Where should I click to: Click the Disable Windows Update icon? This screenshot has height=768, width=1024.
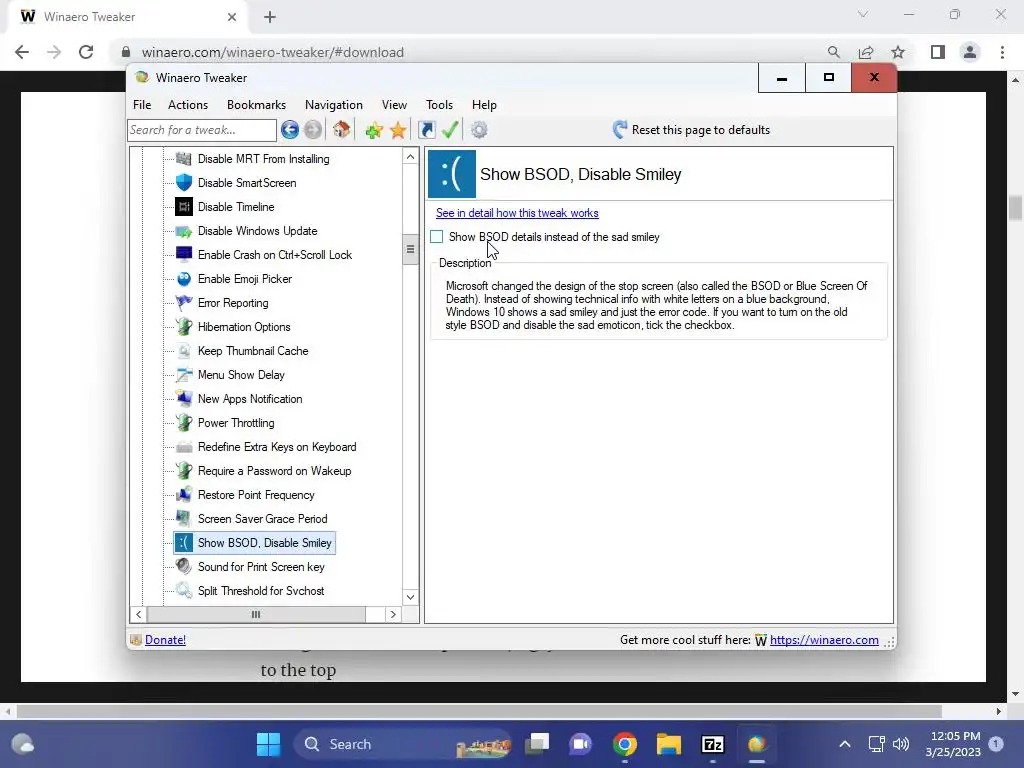[184, 231]
